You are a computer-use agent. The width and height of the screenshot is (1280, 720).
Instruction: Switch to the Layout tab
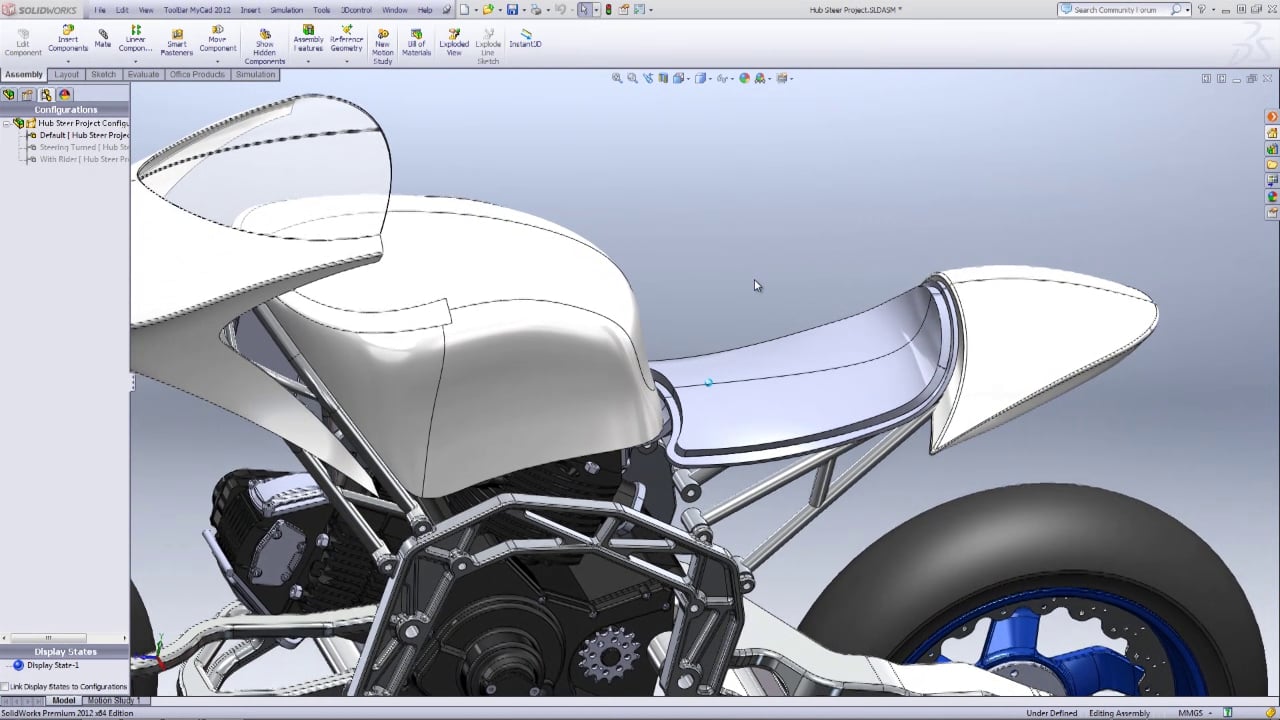[x=67, y=75]
